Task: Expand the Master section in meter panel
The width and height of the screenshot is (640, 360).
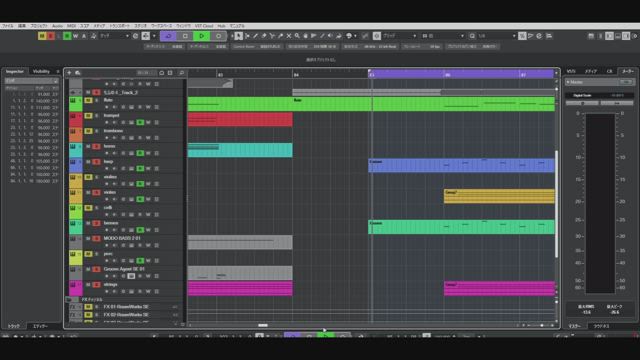Action: coord(568,82)
